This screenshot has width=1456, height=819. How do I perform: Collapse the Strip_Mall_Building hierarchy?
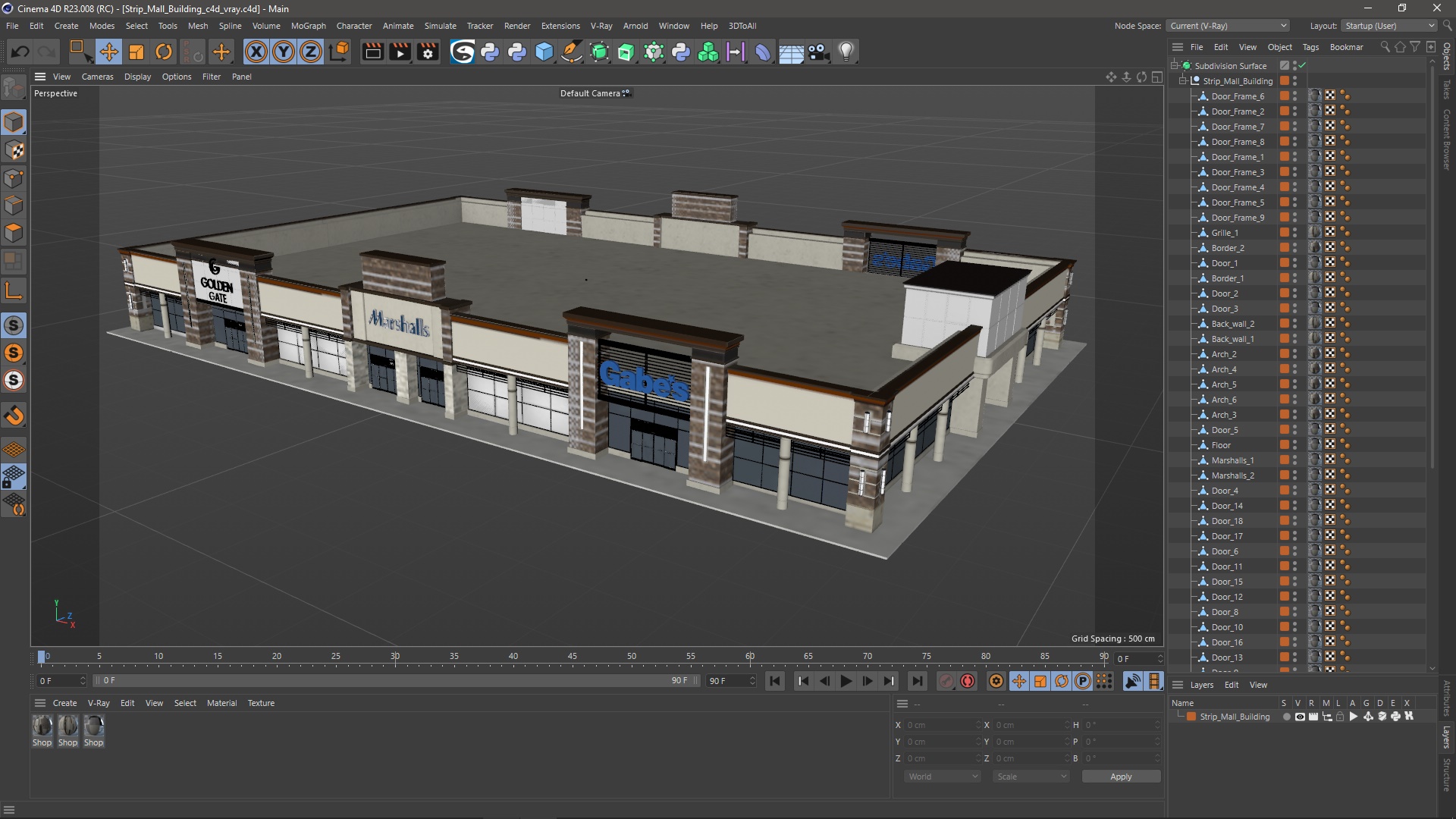1182,80
